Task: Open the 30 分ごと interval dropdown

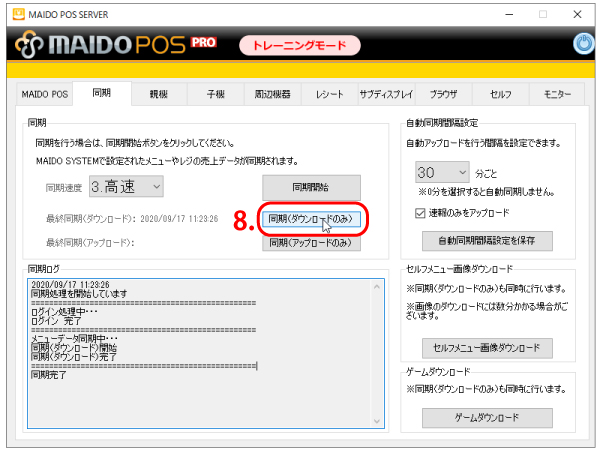Action: [x=442, y=172]
